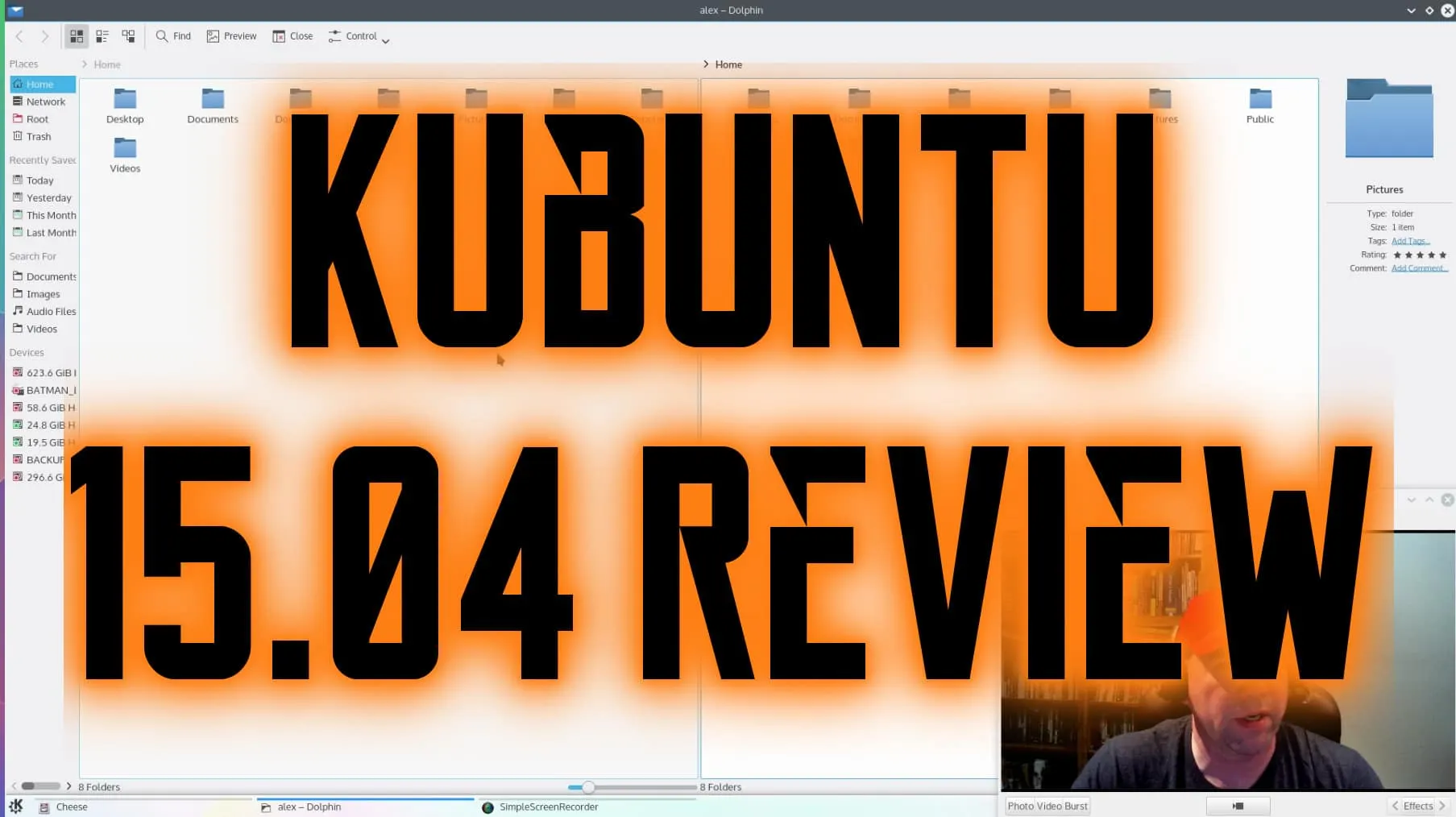Search for Documents in sidebar
Image resolution: width=1456 pixels, height=817 pixels.
tap(43, 276)
